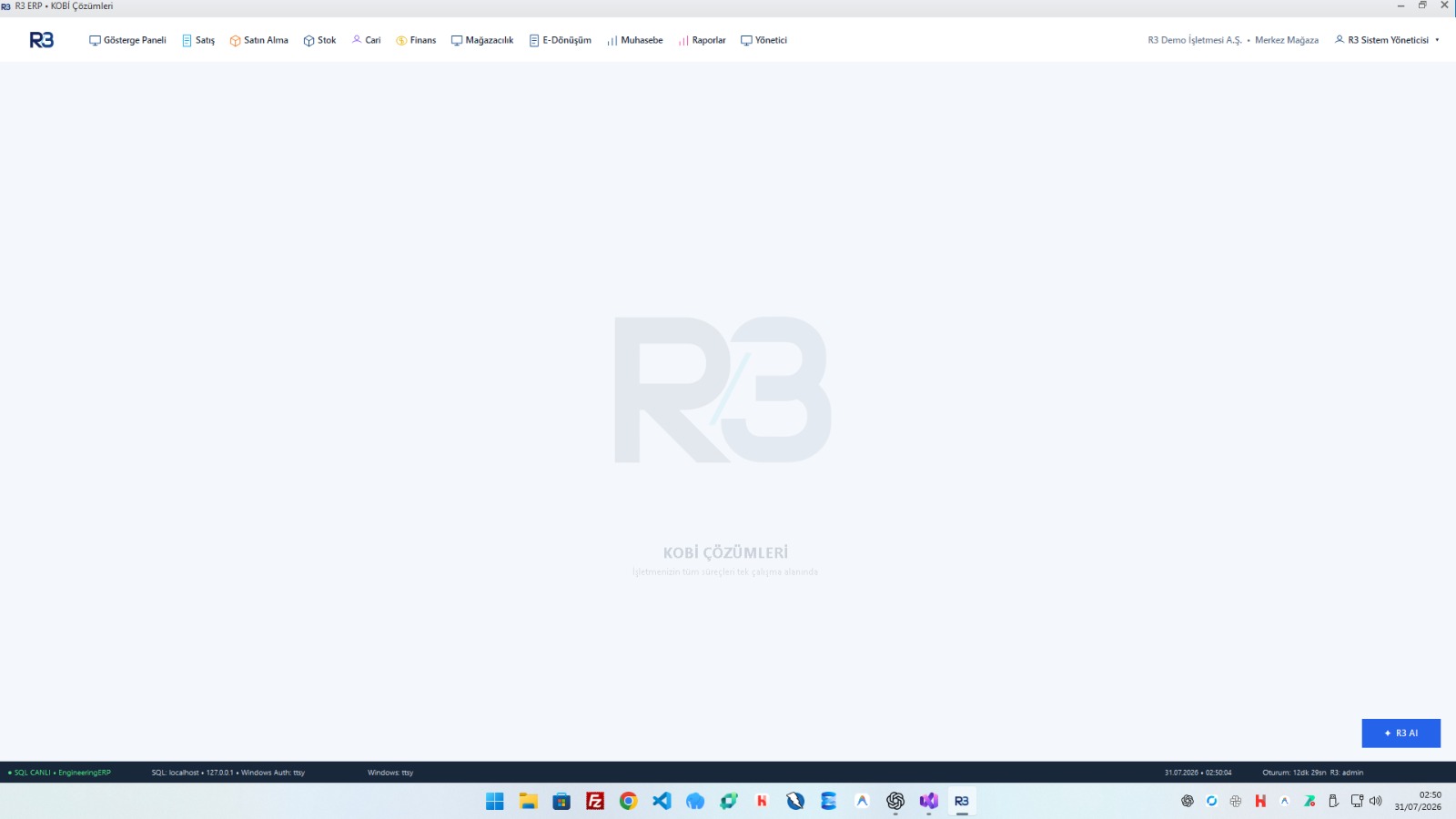Click the Merkez Mağaza branch label
The width and height of the screenshot is (1456, 819).
click(x=1287, y=40)
